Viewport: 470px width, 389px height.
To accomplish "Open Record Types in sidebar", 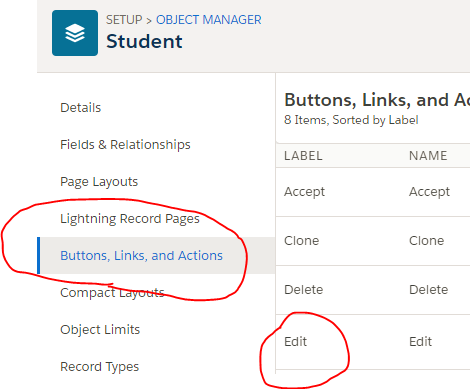I will pos(99,367).
